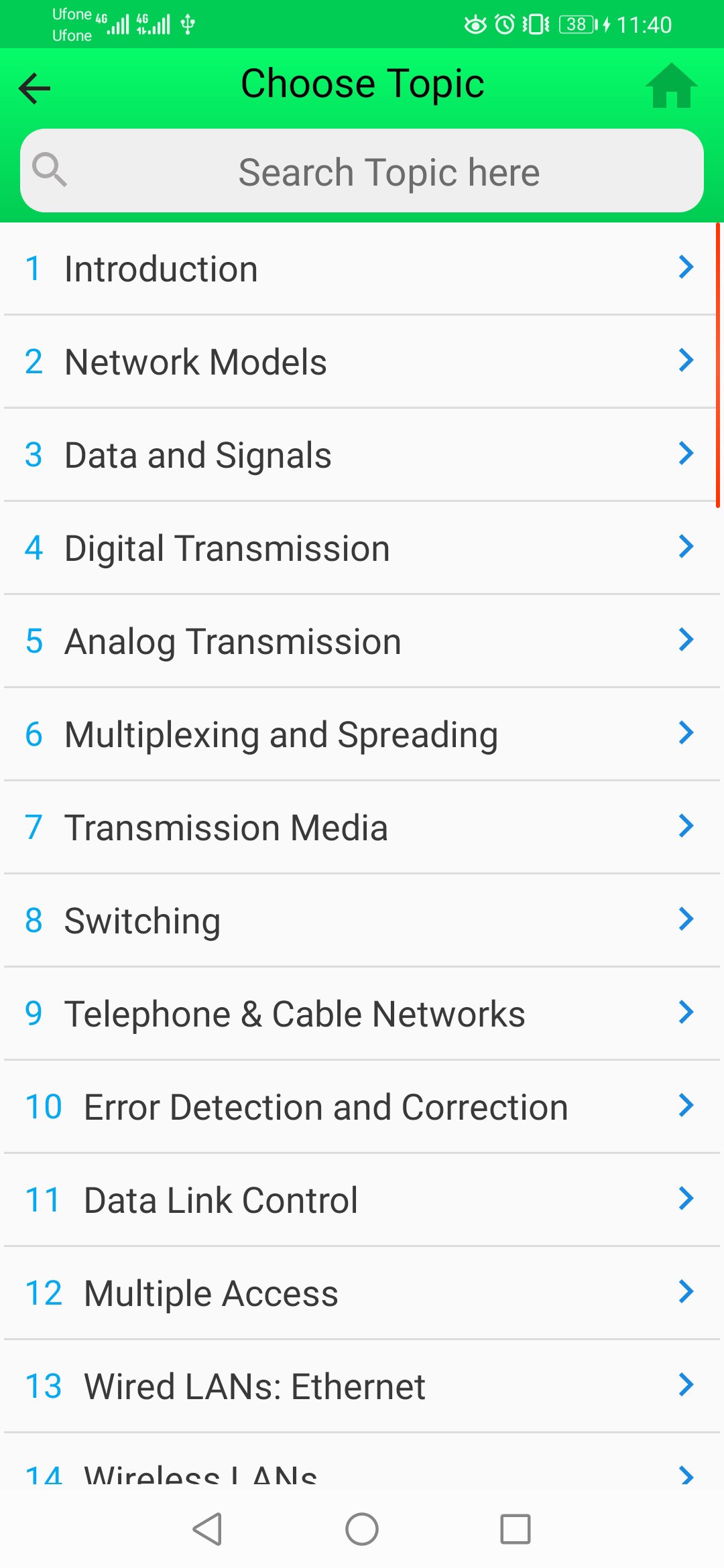The image size is (724, 1568).
Task: Tap chevron beside Switching
Action: click(x=686, y=919)
